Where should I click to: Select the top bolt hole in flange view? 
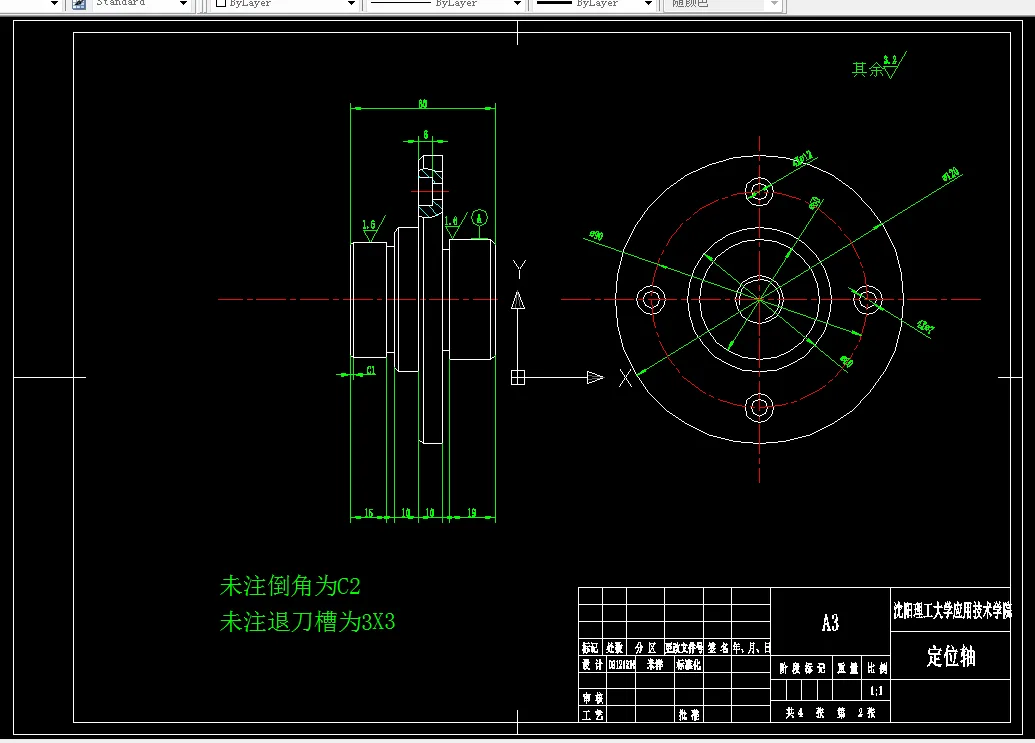(x=759, y=191)
